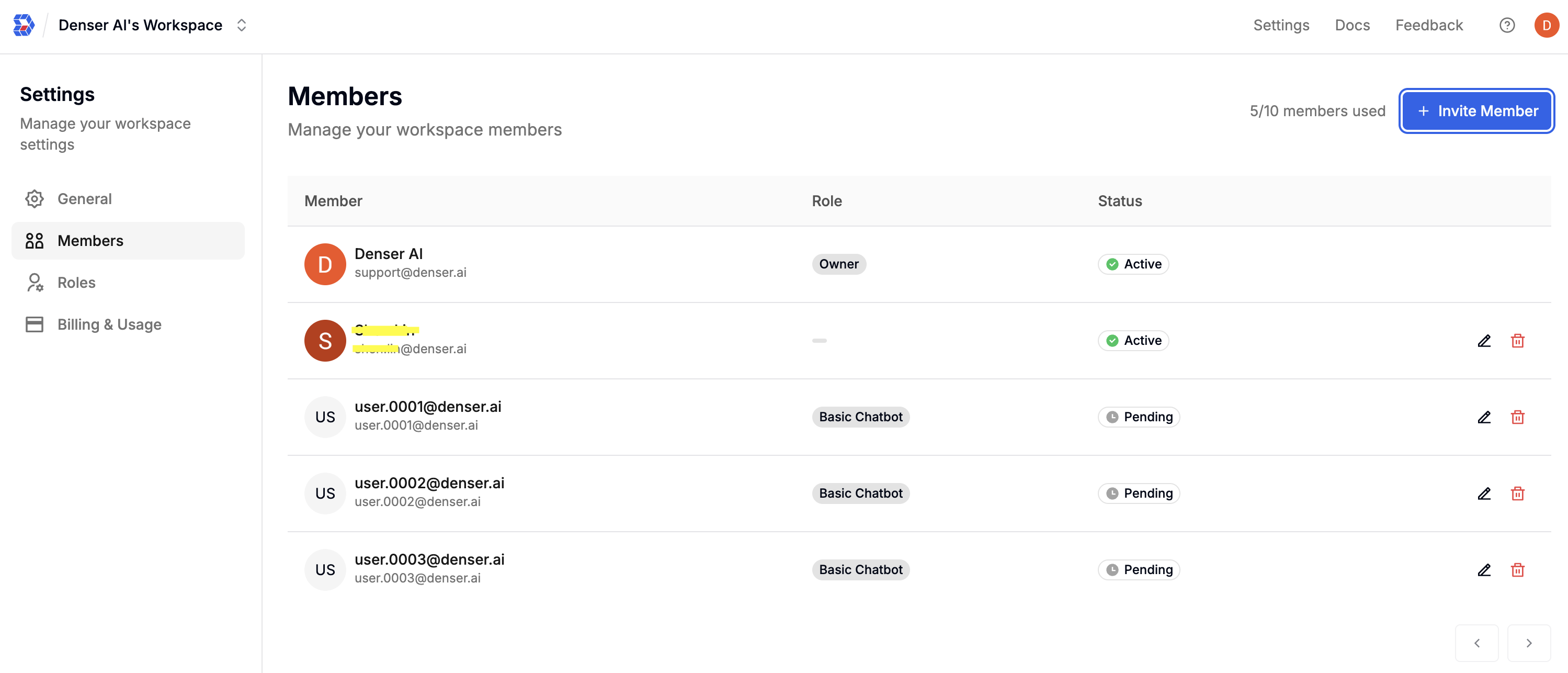Click the user.0003@denser.ai name
The image size is (1568, 673).
coord(429,560)
